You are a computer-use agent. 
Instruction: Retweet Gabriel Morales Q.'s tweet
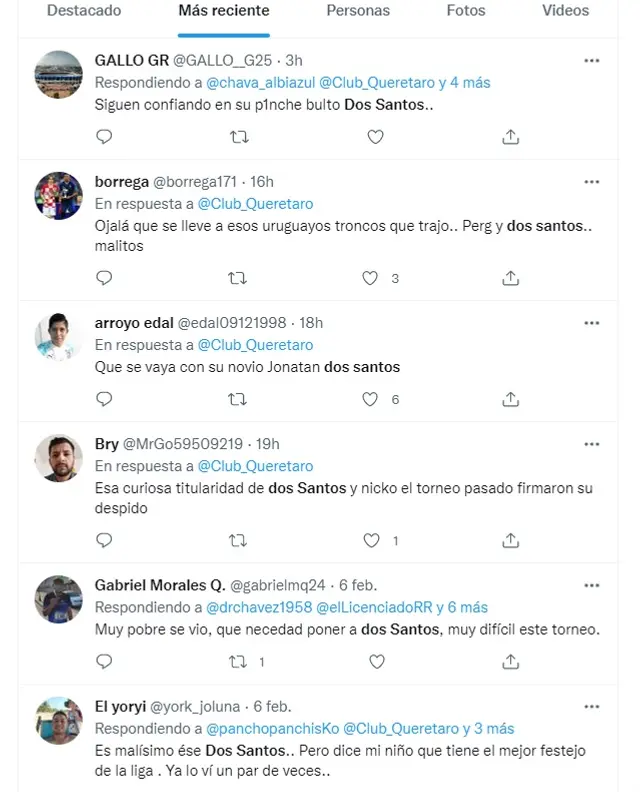238,662
